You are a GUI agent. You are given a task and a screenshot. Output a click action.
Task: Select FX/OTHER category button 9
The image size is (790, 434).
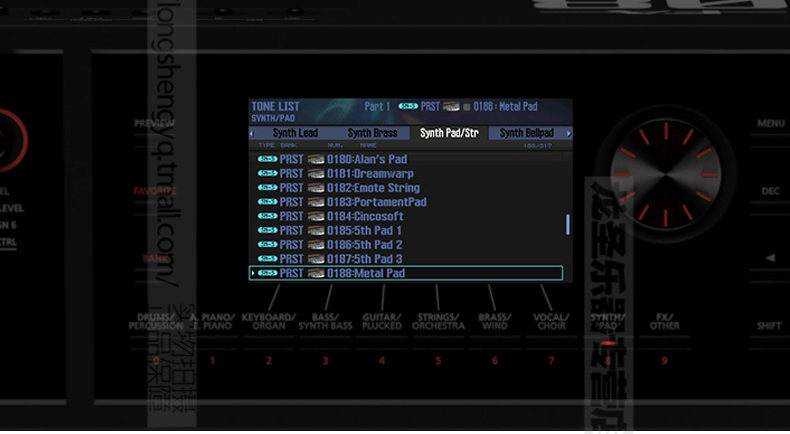tap(665, 338)
